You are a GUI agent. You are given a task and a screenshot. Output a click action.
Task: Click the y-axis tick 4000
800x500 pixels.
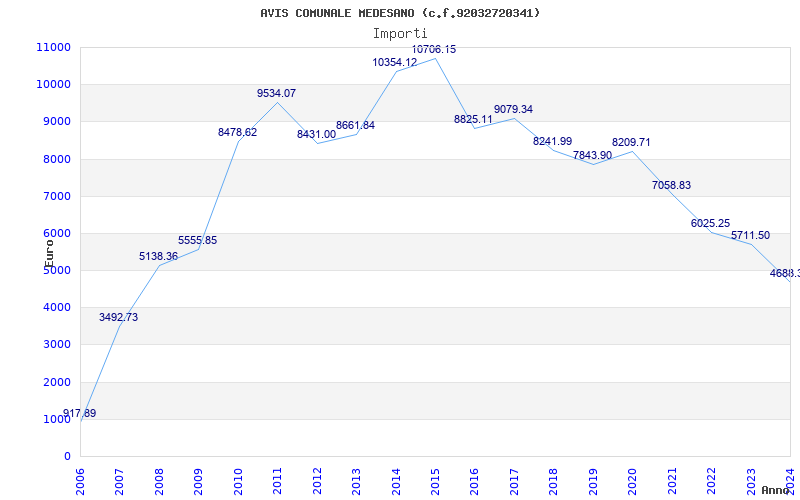coord(56,308)
